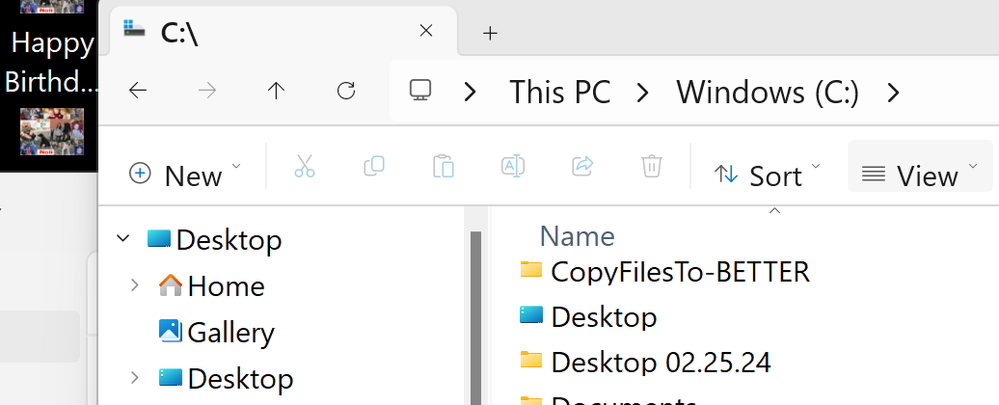
Task: Go up one folder level arrow
Action: coord(276,91)
